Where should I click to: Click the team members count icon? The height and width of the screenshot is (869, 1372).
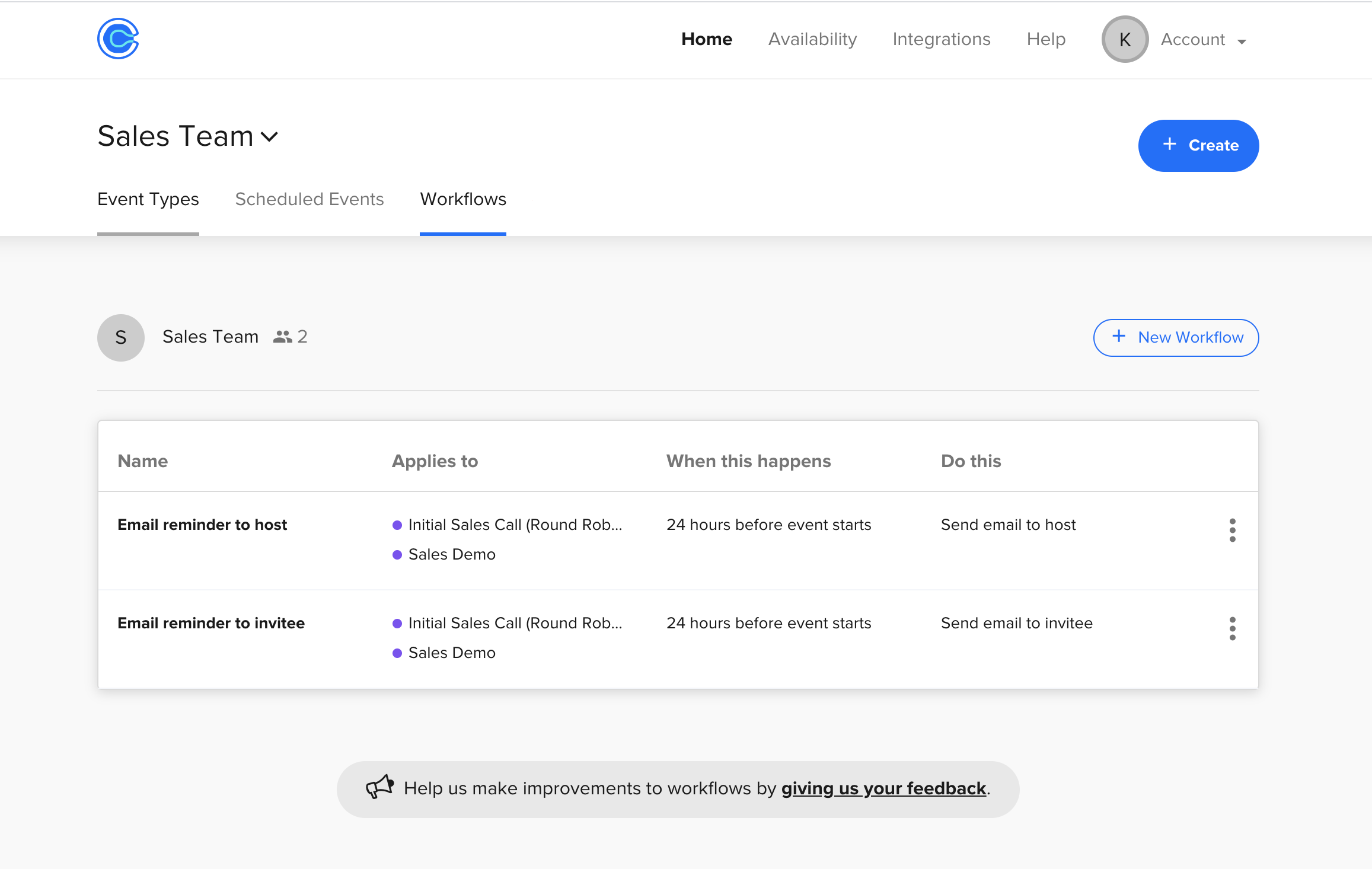pyautogui.click(x=283, y=337)
